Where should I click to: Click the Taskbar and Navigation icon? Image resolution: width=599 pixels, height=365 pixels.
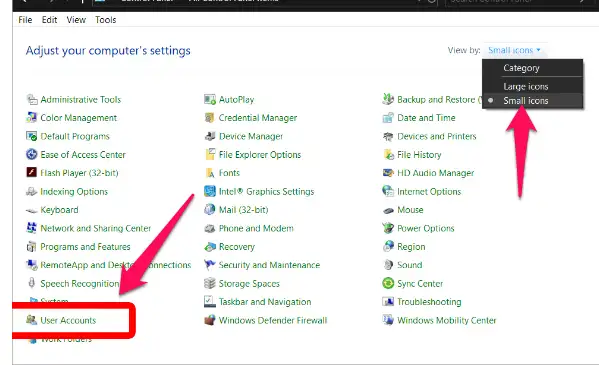(x=210, y=302)
